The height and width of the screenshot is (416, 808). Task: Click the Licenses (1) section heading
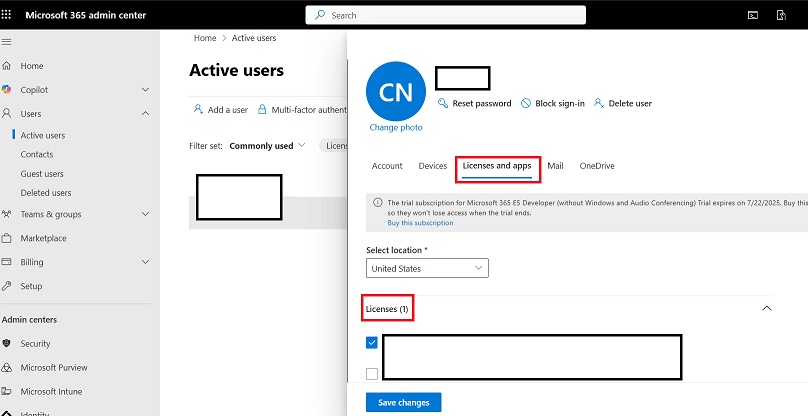[x=387, y=309]
